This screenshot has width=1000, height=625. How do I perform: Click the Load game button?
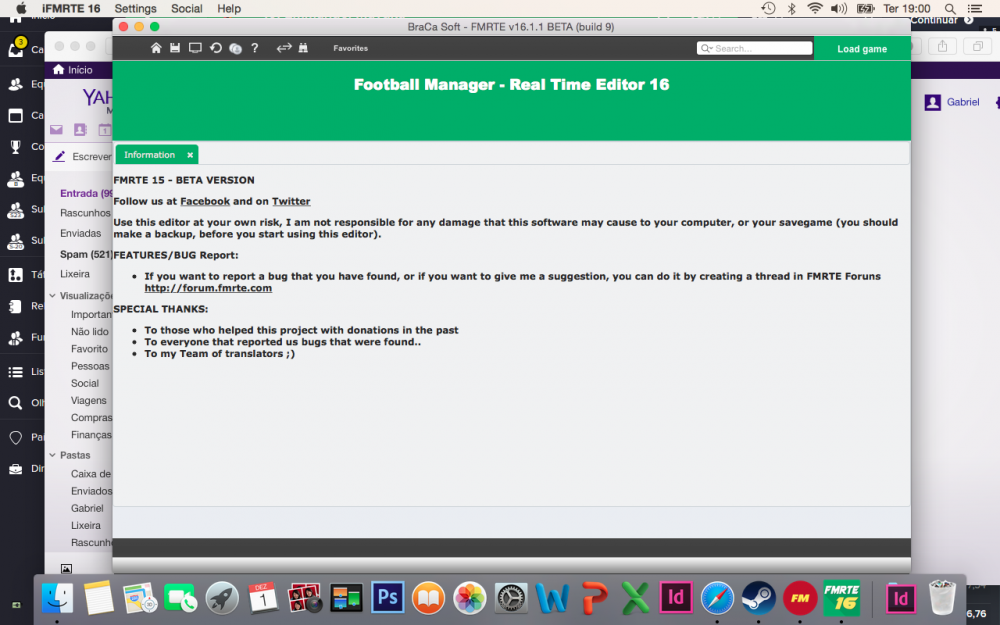coord(862,48)
